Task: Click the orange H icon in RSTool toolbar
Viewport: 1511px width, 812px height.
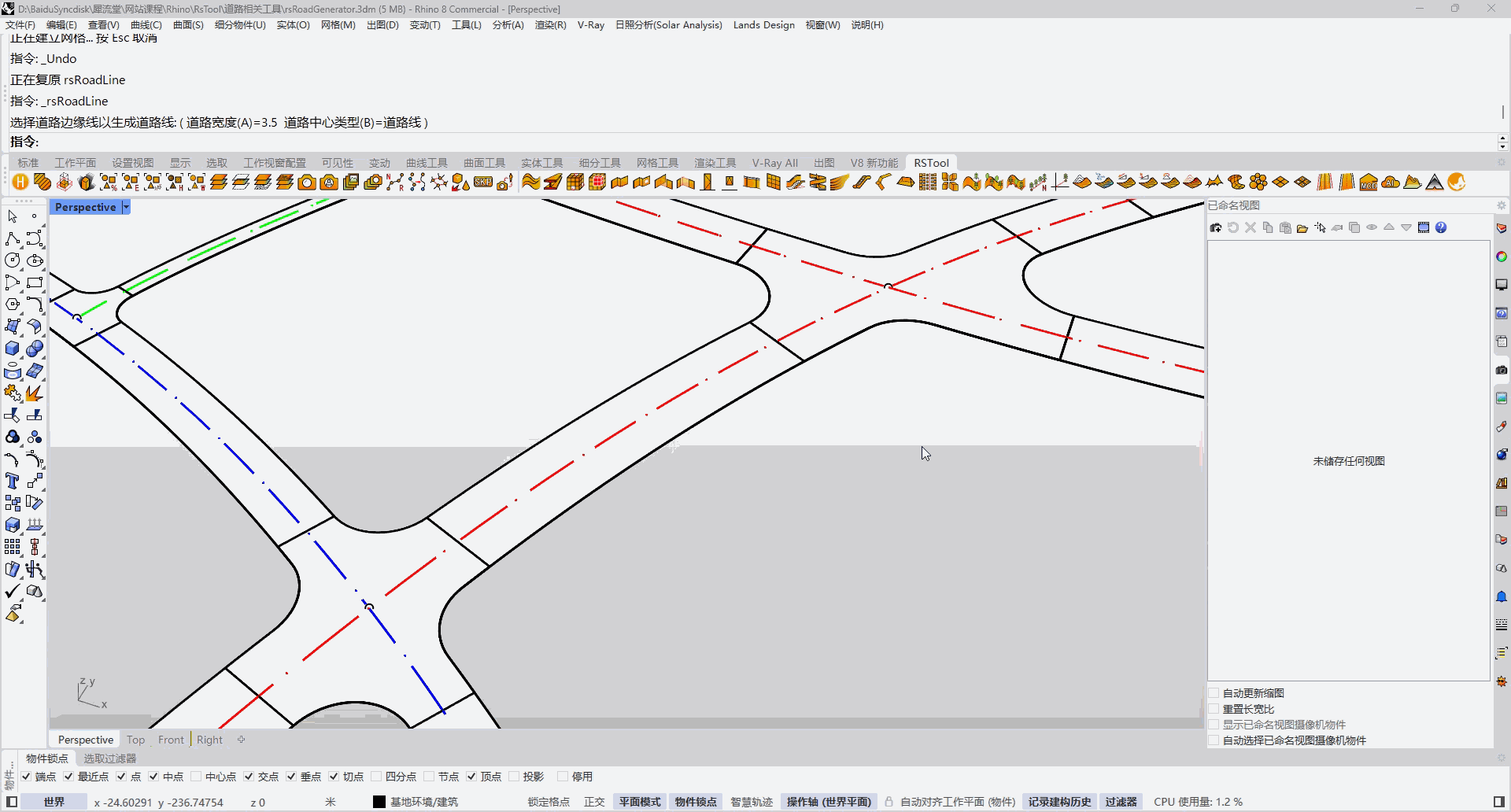Action: (20, 183)
